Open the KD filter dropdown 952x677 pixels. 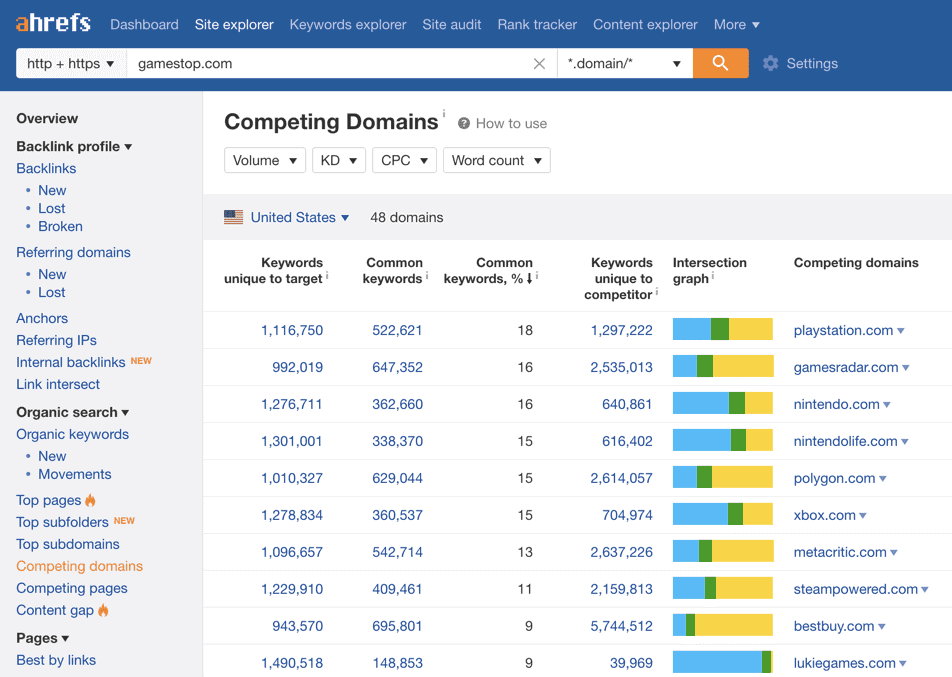coord(339,160)
